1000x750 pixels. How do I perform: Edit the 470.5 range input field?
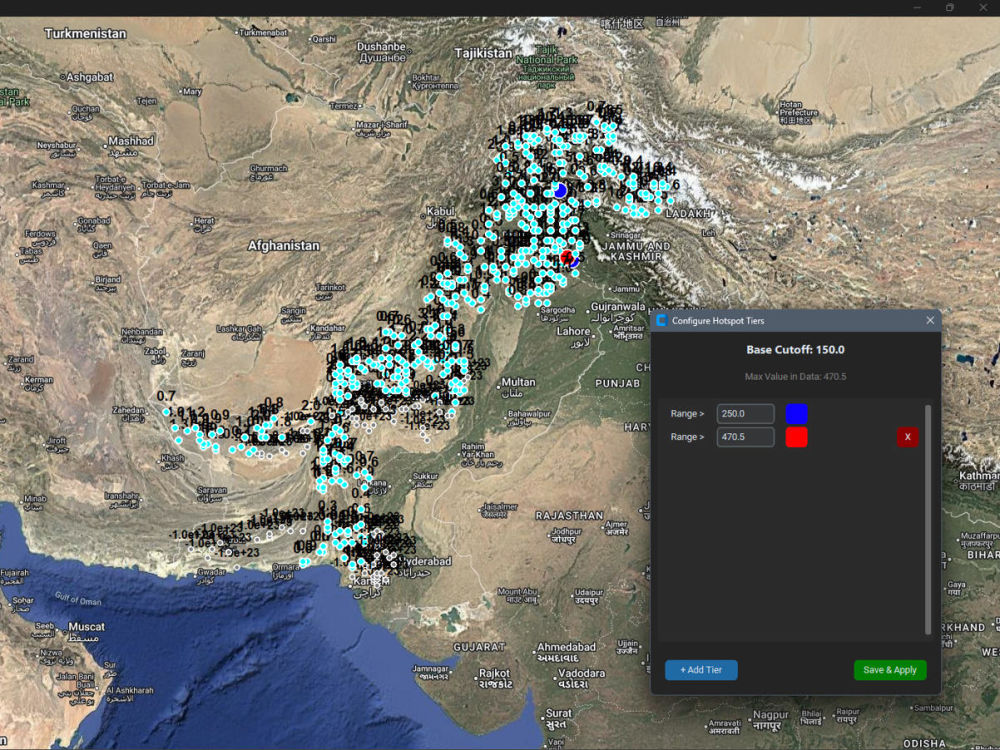click(x=746, y=437)
